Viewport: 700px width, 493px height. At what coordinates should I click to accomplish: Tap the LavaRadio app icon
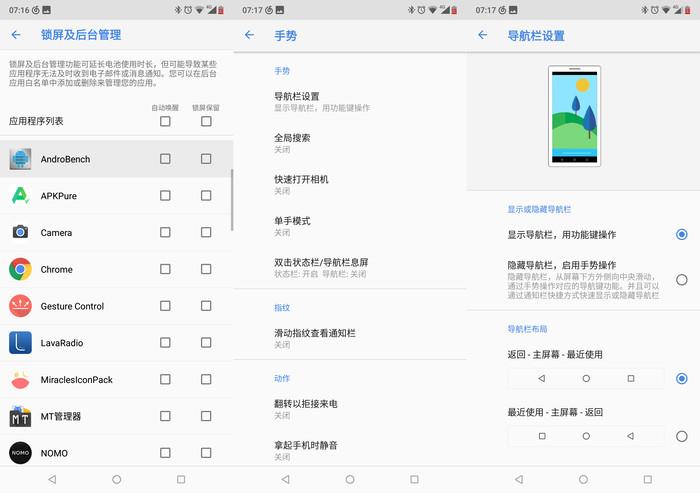(20, 343)
